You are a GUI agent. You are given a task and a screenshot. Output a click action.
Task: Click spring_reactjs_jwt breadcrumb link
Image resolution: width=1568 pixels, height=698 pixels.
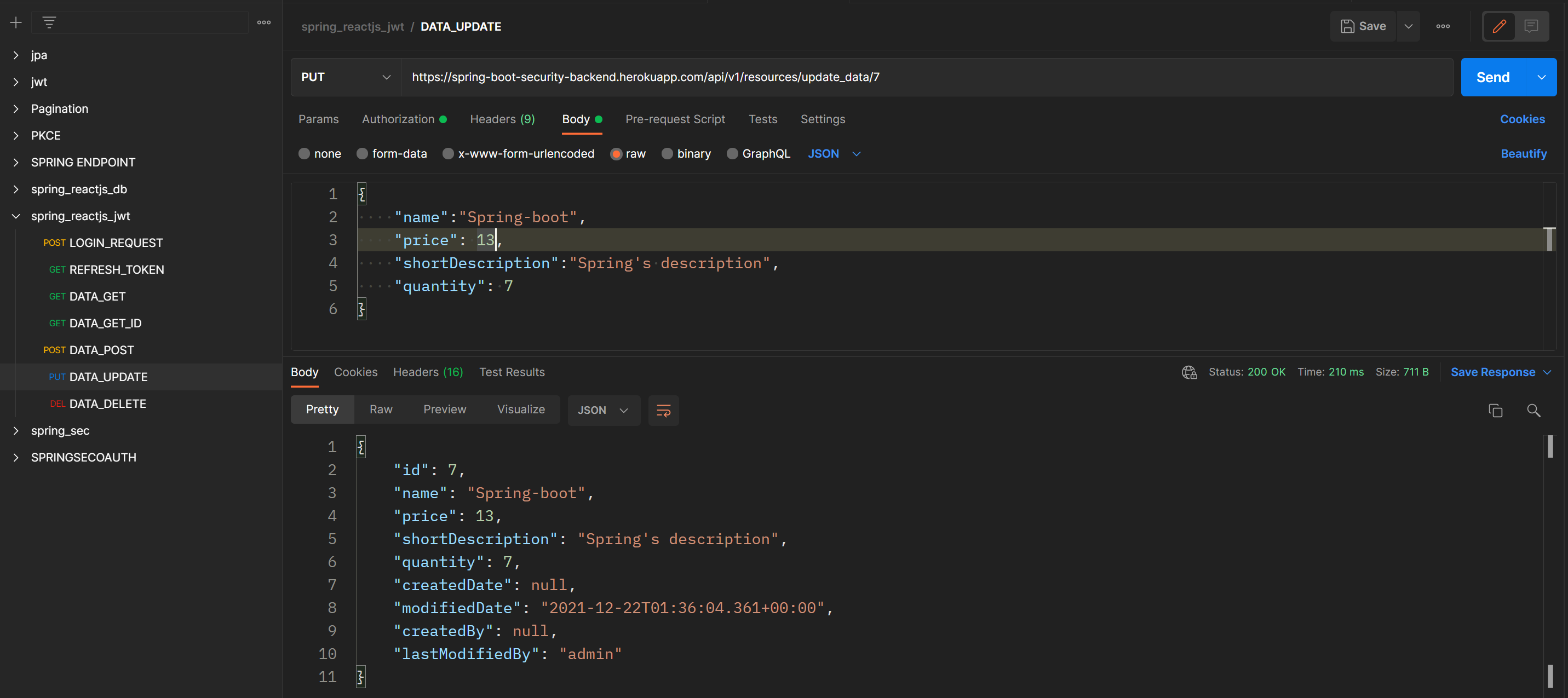coord(353,26)
